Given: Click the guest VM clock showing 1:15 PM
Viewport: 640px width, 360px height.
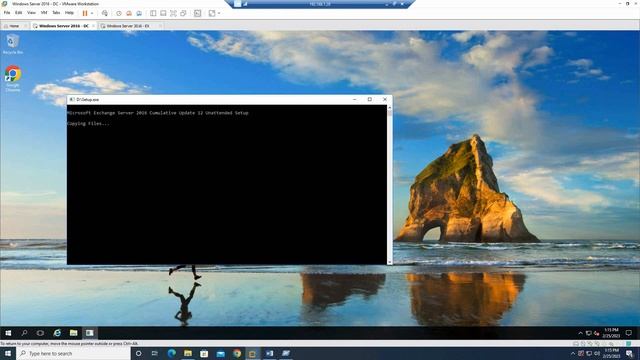Looking at the screenshot, I should pos(611,333).
